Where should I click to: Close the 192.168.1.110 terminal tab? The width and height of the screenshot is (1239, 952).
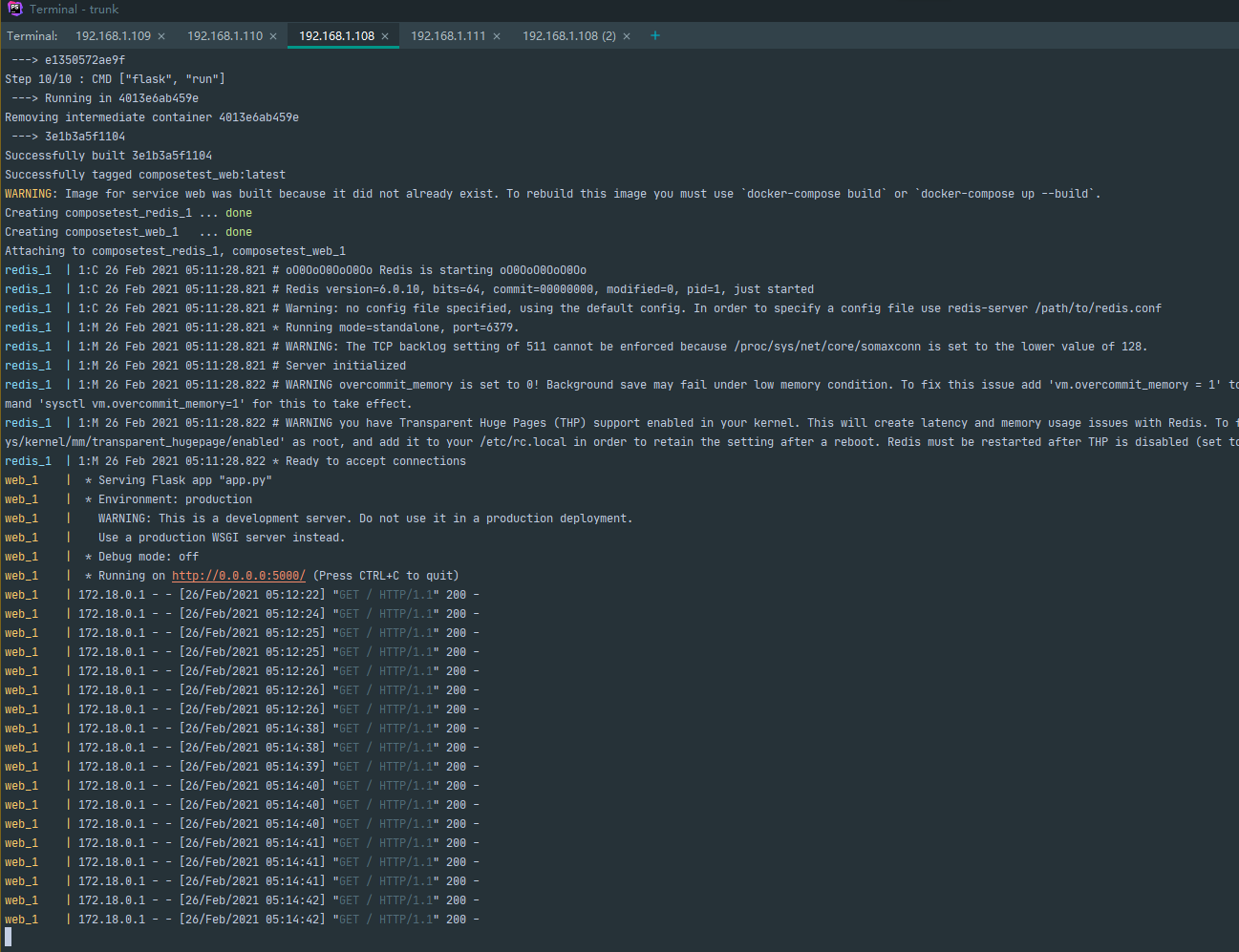(x=273, y=36)
